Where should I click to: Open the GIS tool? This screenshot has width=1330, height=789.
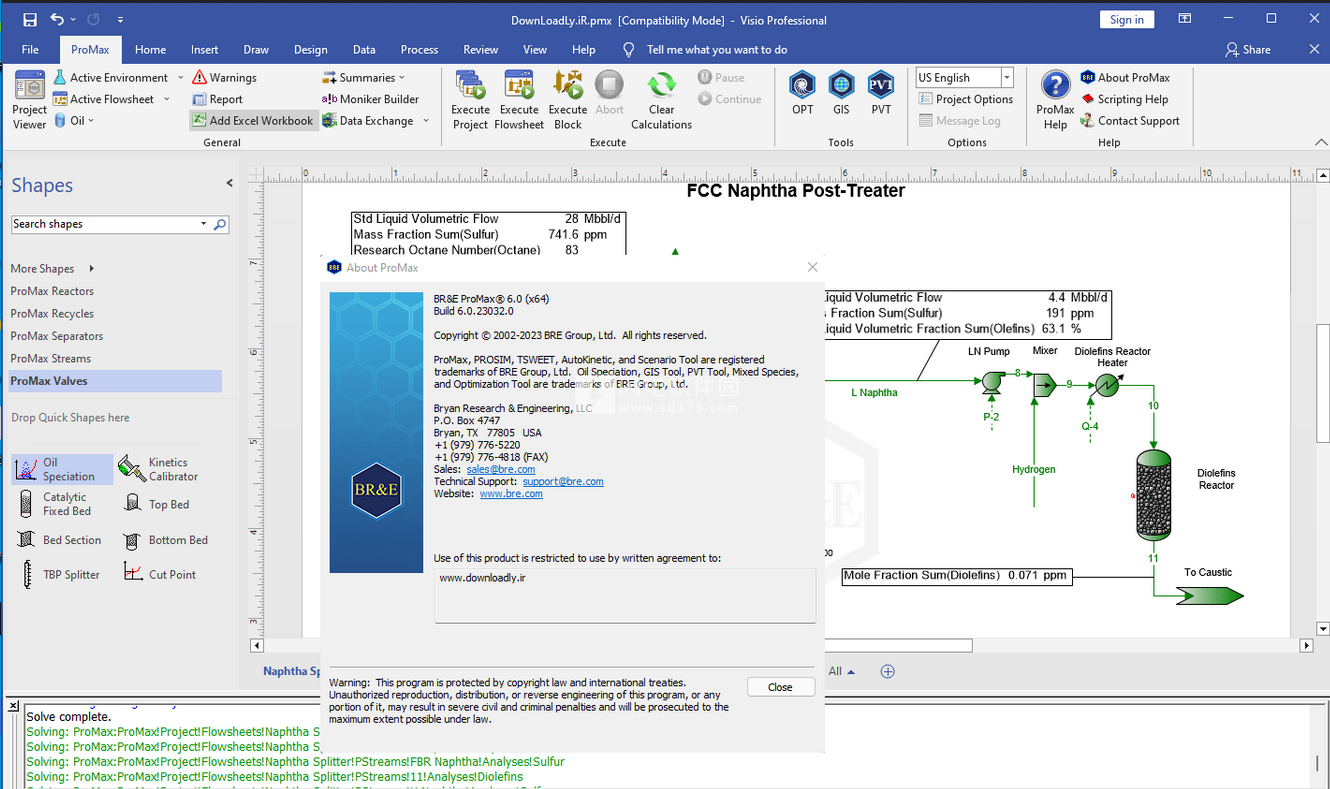[841, 93]
